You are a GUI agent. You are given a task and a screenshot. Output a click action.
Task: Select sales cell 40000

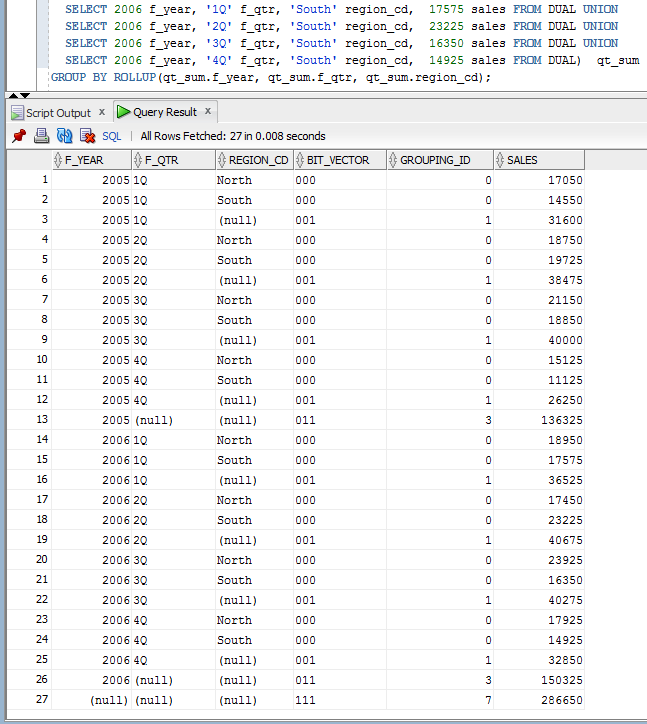click(x=539, y=340)
